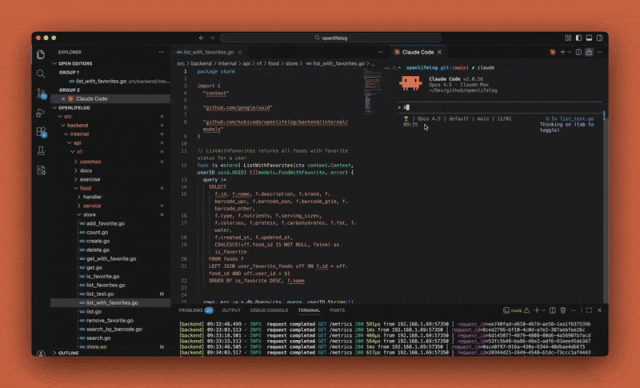The image size is (640, 388).
Task: Split the Claude Code editor group
Action: (578, 52)
